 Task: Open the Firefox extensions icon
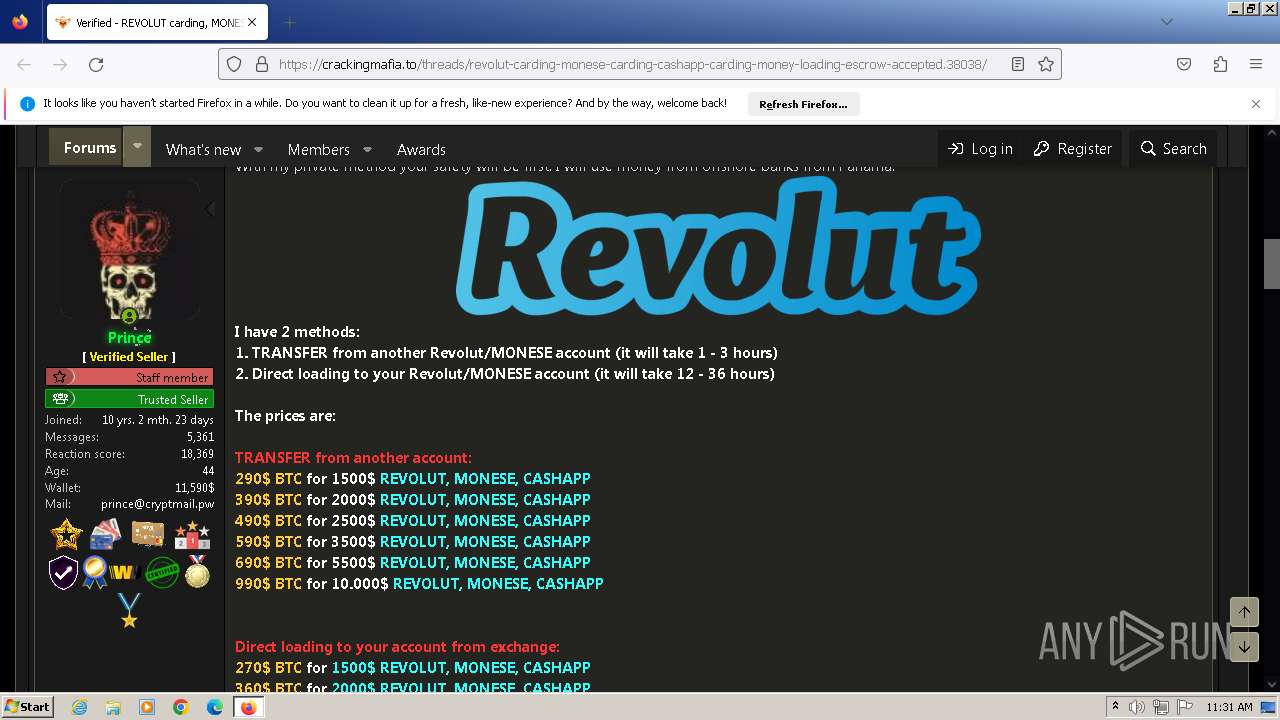1220,64
